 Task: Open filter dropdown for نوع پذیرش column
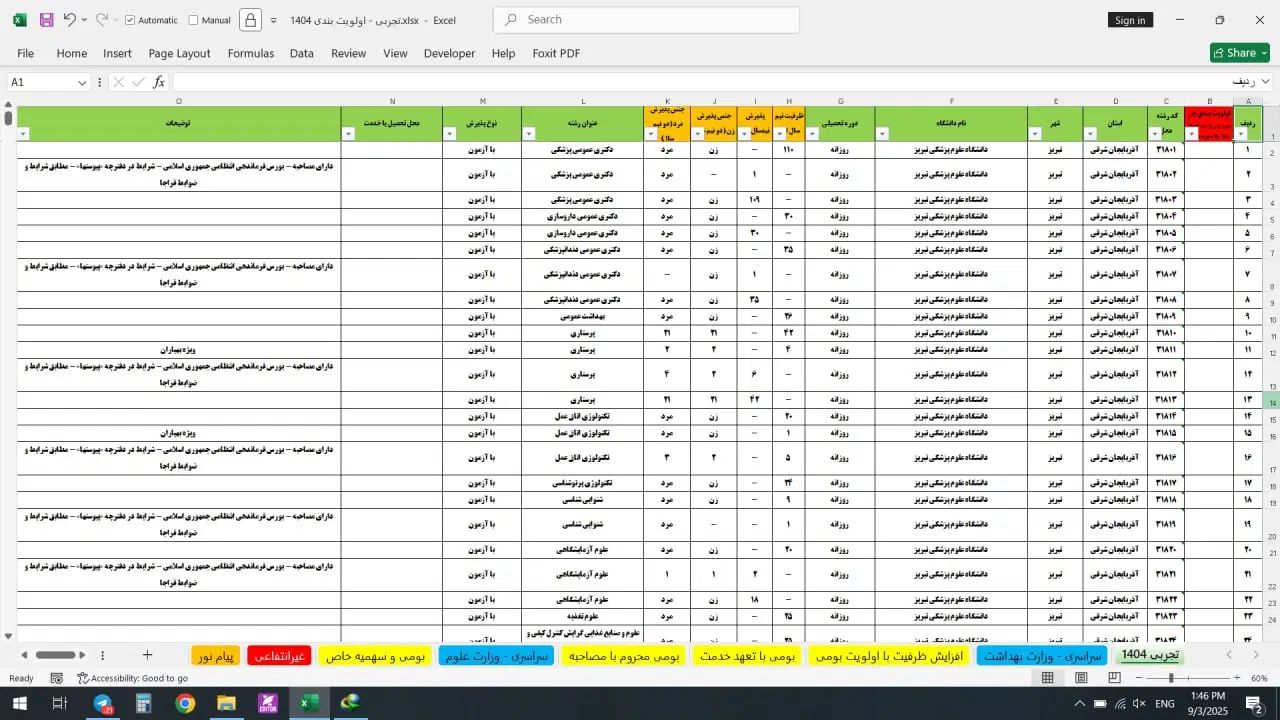point(450,134)
